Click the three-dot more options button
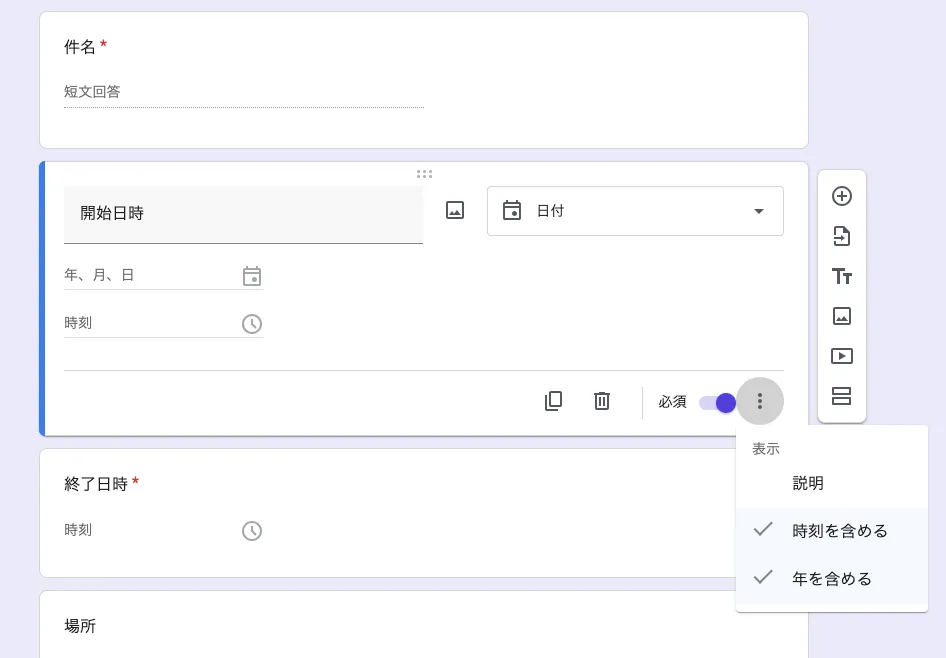Image resolution: width=946 pixels, height=658 pixels. tap(760, 401)
